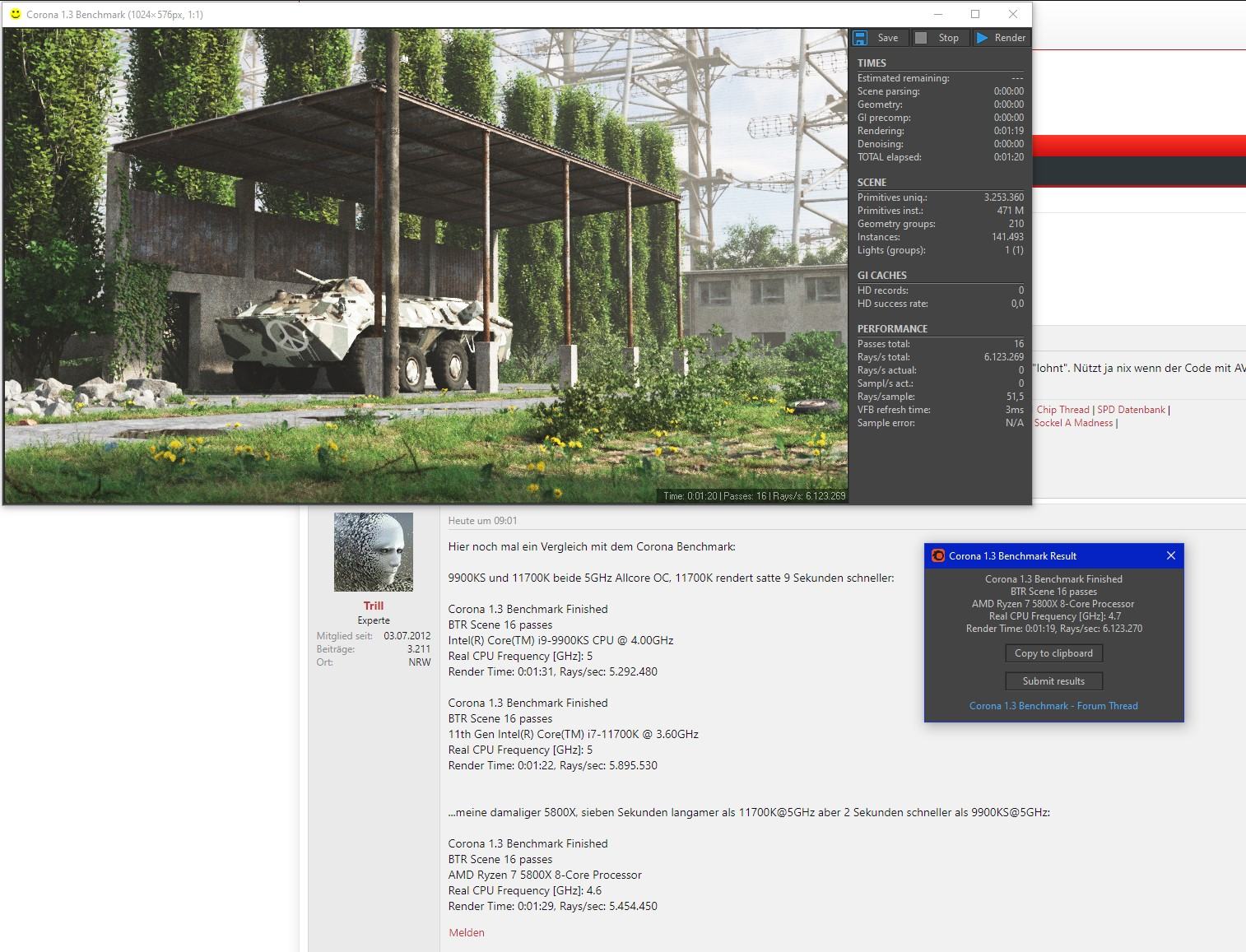Click the VFB refresh time value 3ms

click(1015, 410)
